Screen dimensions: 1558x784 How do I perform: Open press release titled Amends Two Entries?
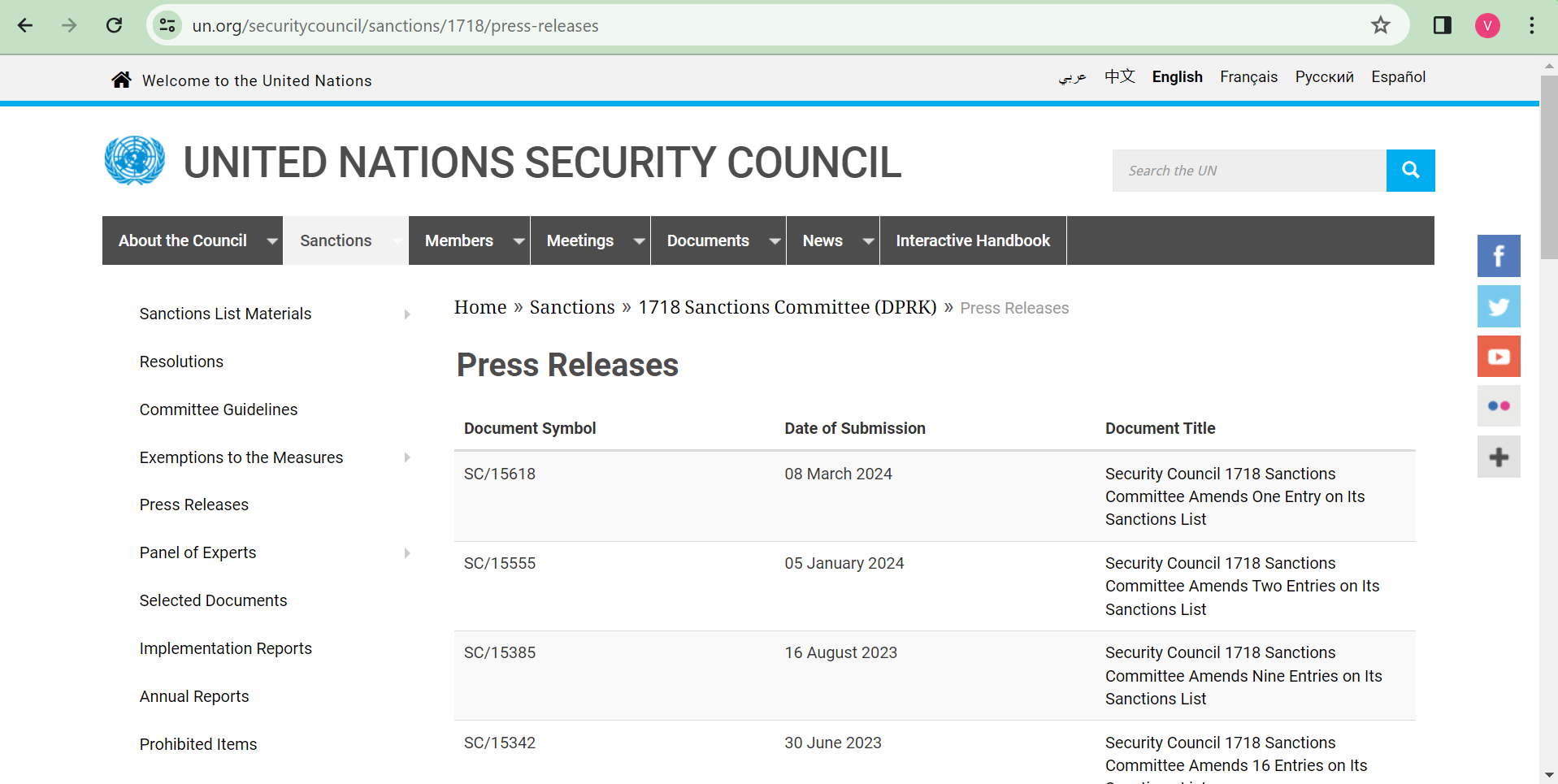(x=1242, y=586)
